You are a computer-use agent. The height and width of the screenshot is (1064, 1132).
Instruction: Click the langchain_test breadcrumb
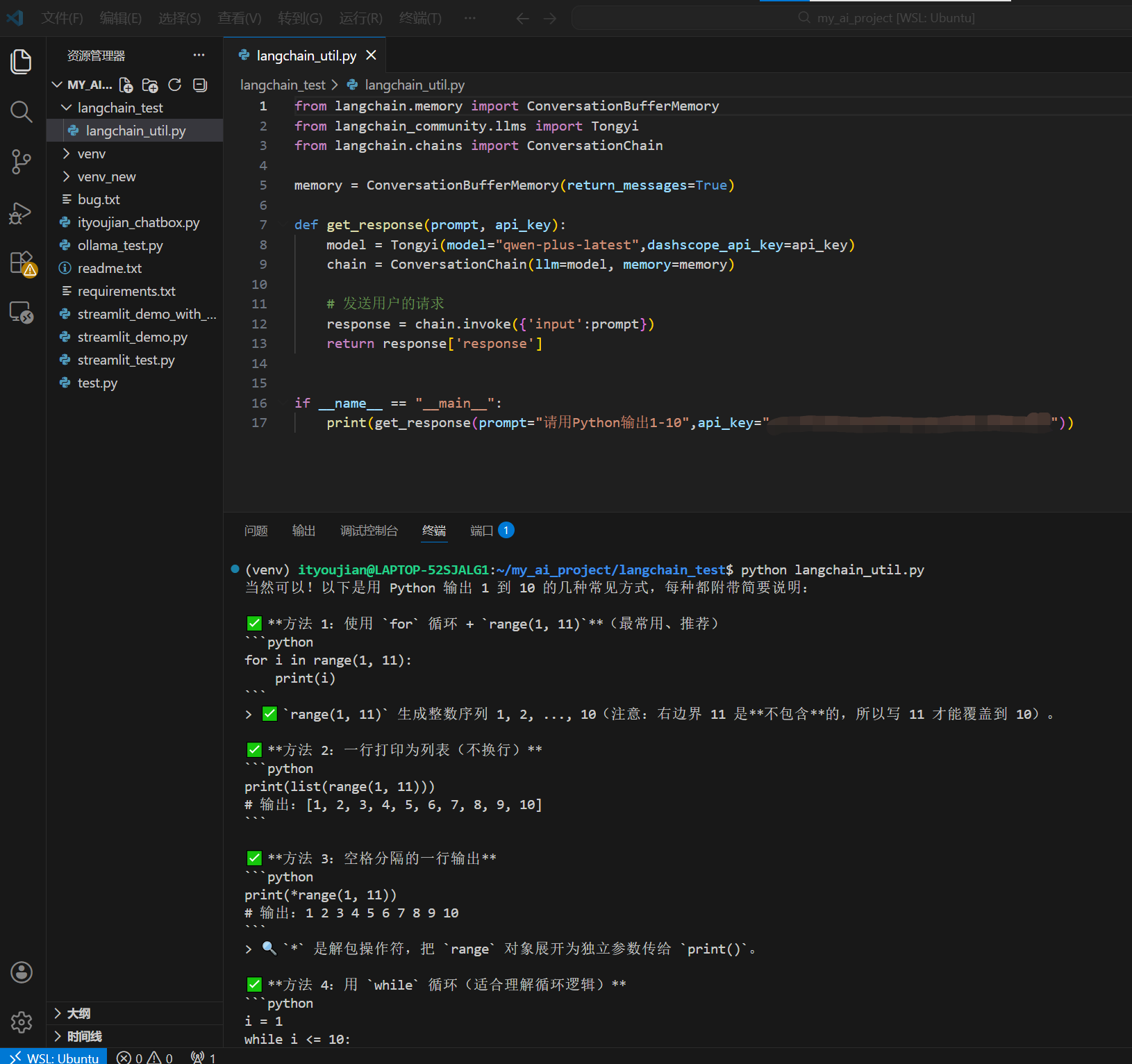point(283,85)
